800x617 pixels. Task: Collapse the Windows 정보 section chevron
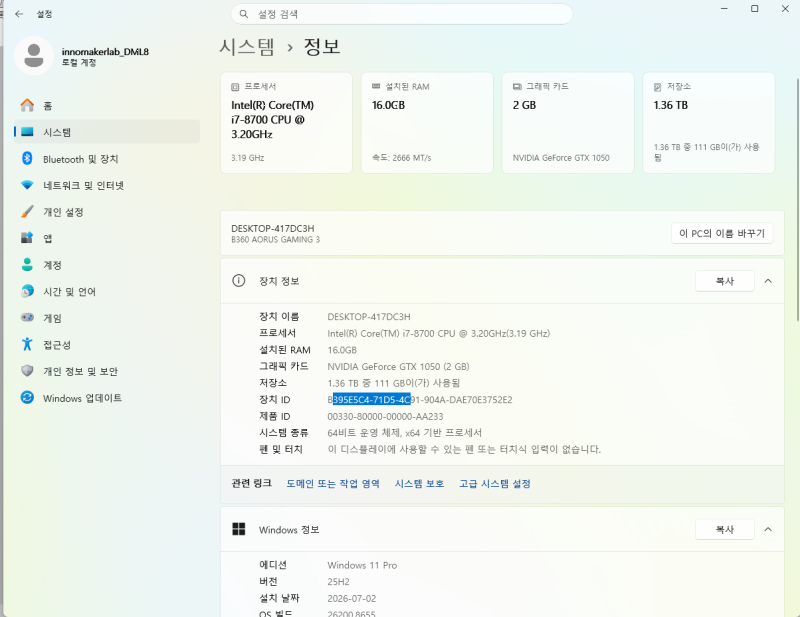[768, 530]
